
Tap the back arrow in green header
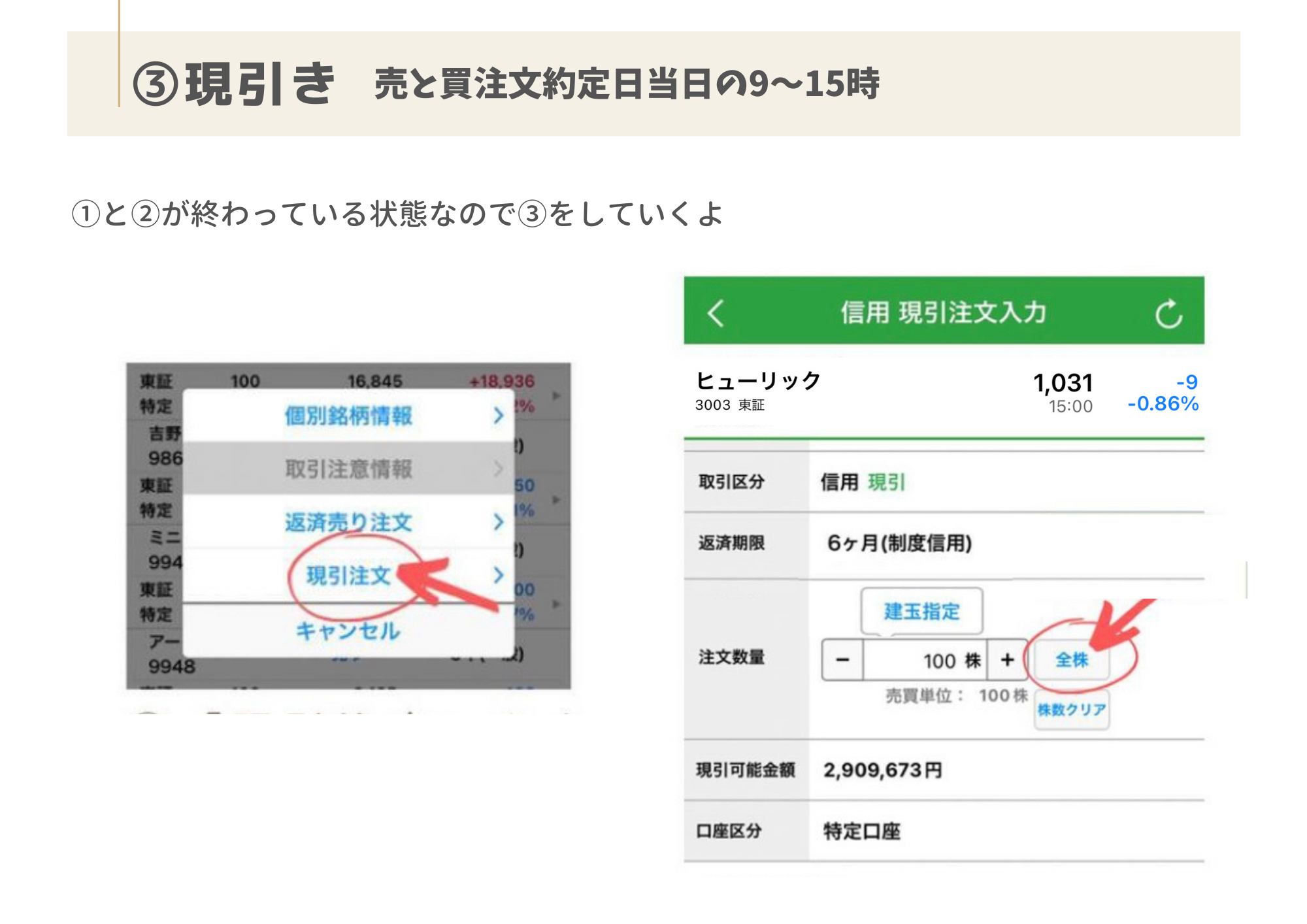(x=716, y=313)
